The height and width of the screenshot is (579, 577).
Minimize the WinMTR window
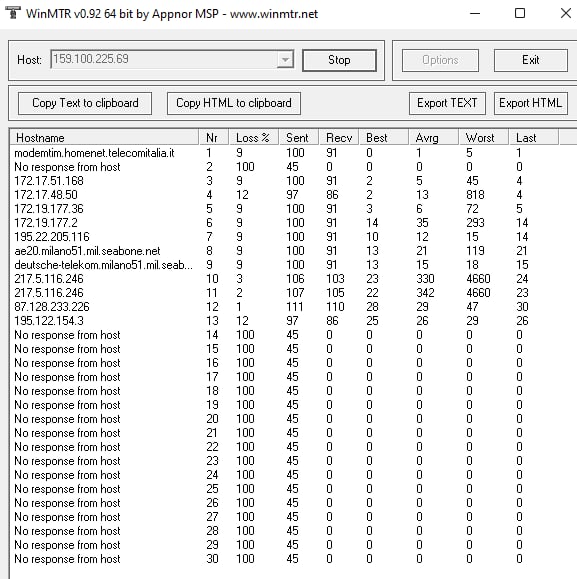coord(475,14)
